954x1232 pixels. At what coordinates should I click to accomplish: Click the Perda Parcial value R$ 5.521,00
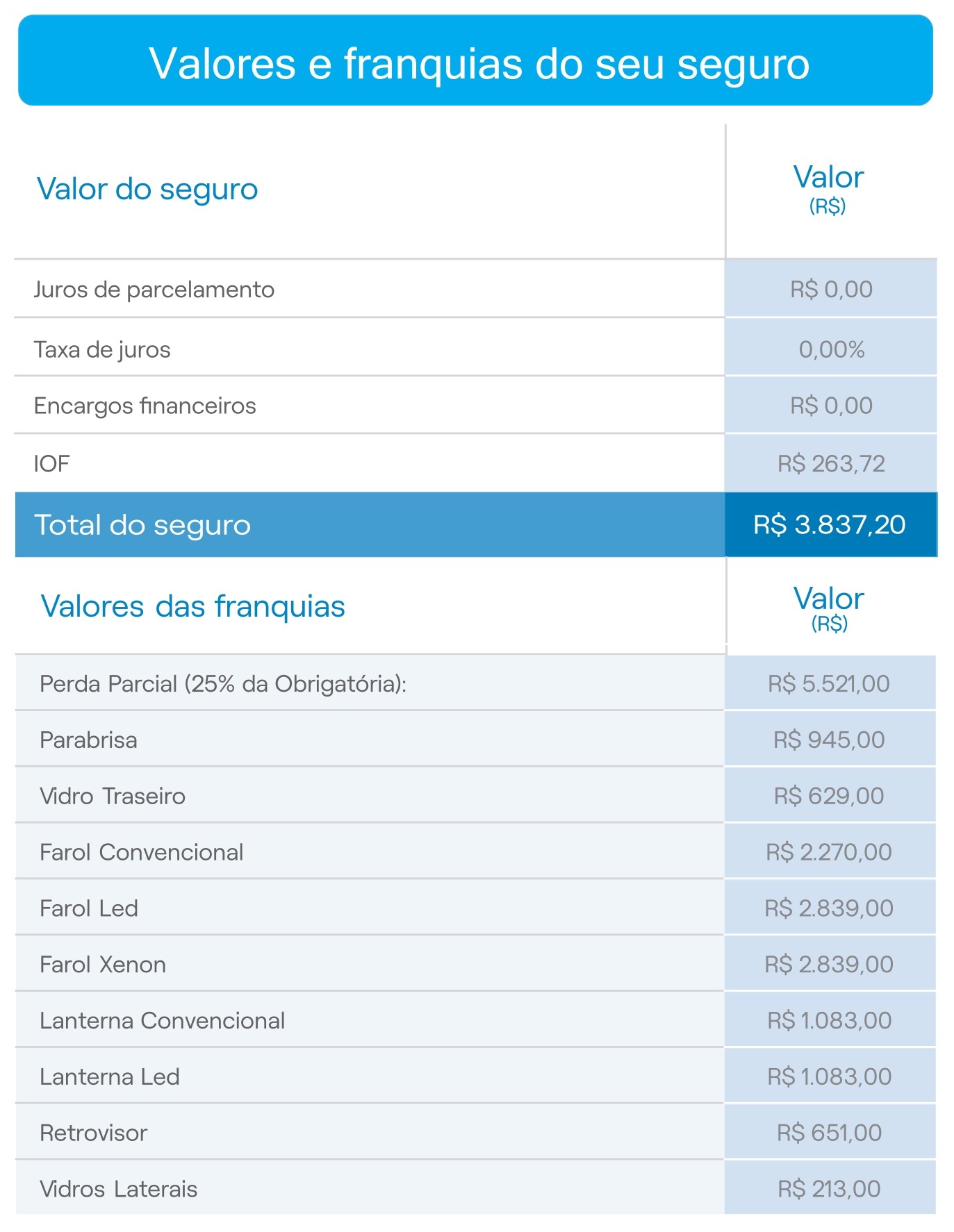point(828,684)
